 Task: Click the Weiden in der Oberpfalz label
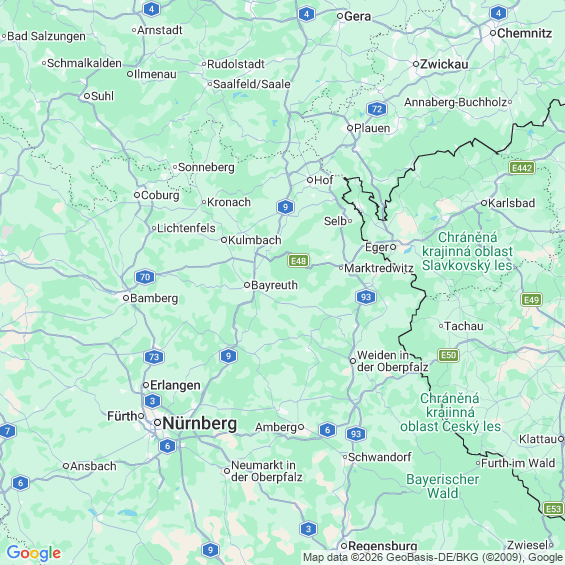392,361
